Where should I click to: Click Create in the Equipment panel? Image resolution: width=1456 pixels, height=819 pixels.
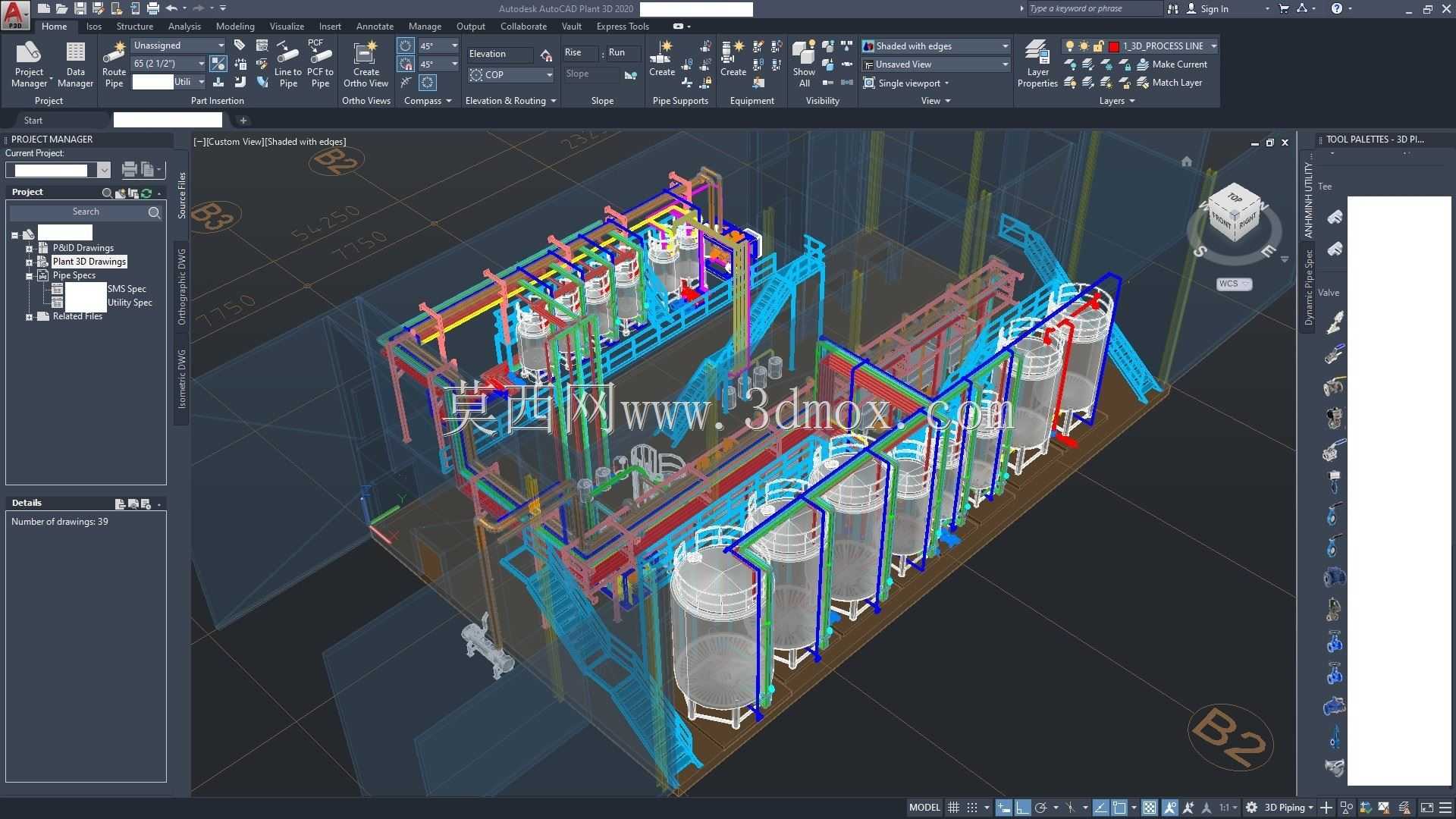(x=733, y=59)
